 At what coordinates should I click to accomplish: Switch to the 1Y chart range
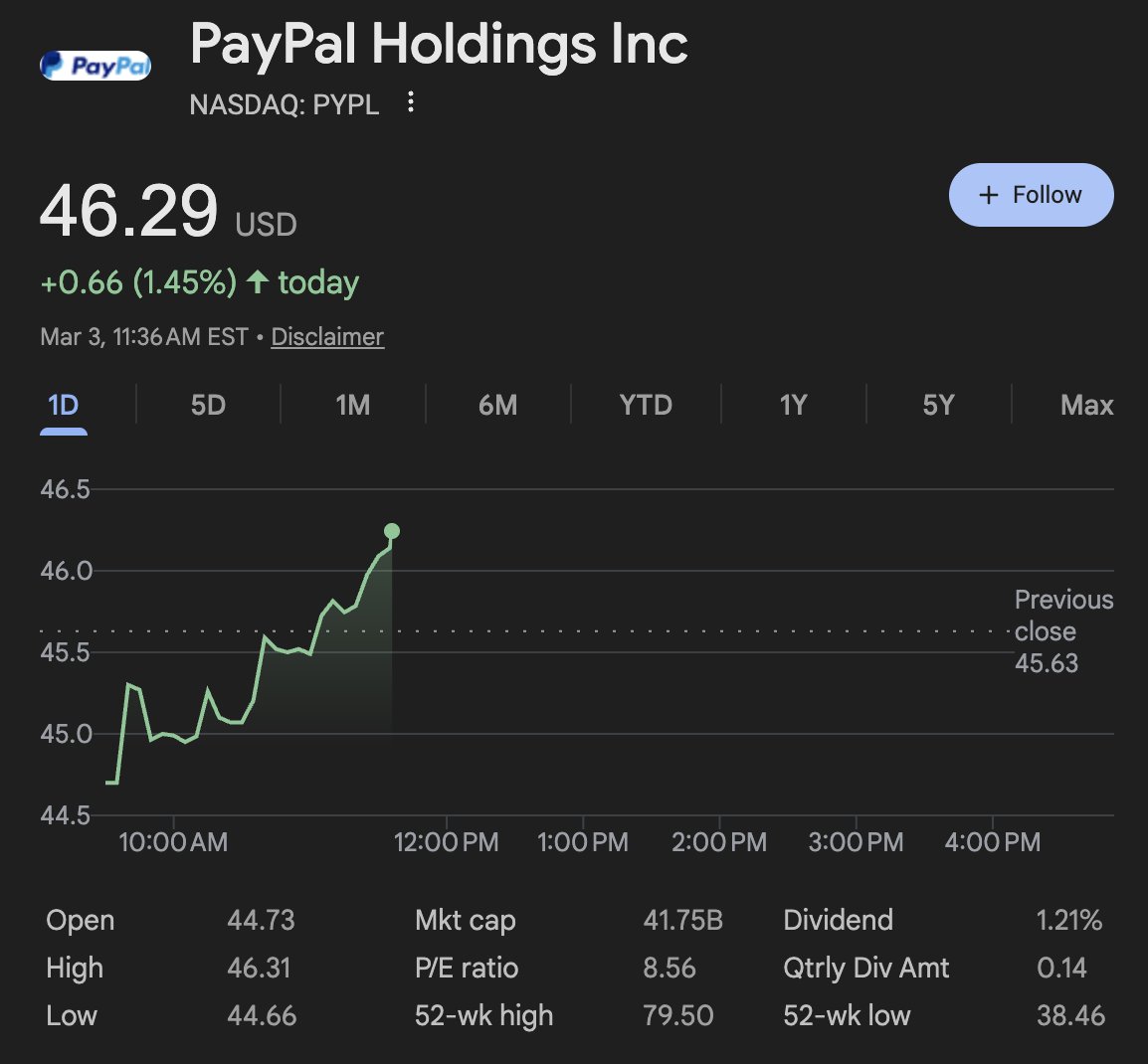(793, 405)
